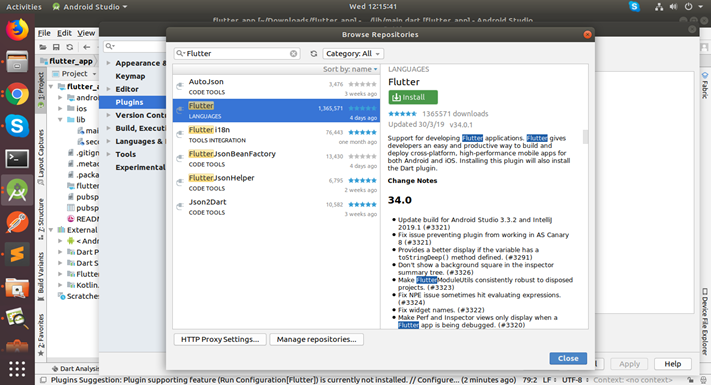Expand the Tools settings section
Screen dimensions: 711x385
click(x=108, y=154)
